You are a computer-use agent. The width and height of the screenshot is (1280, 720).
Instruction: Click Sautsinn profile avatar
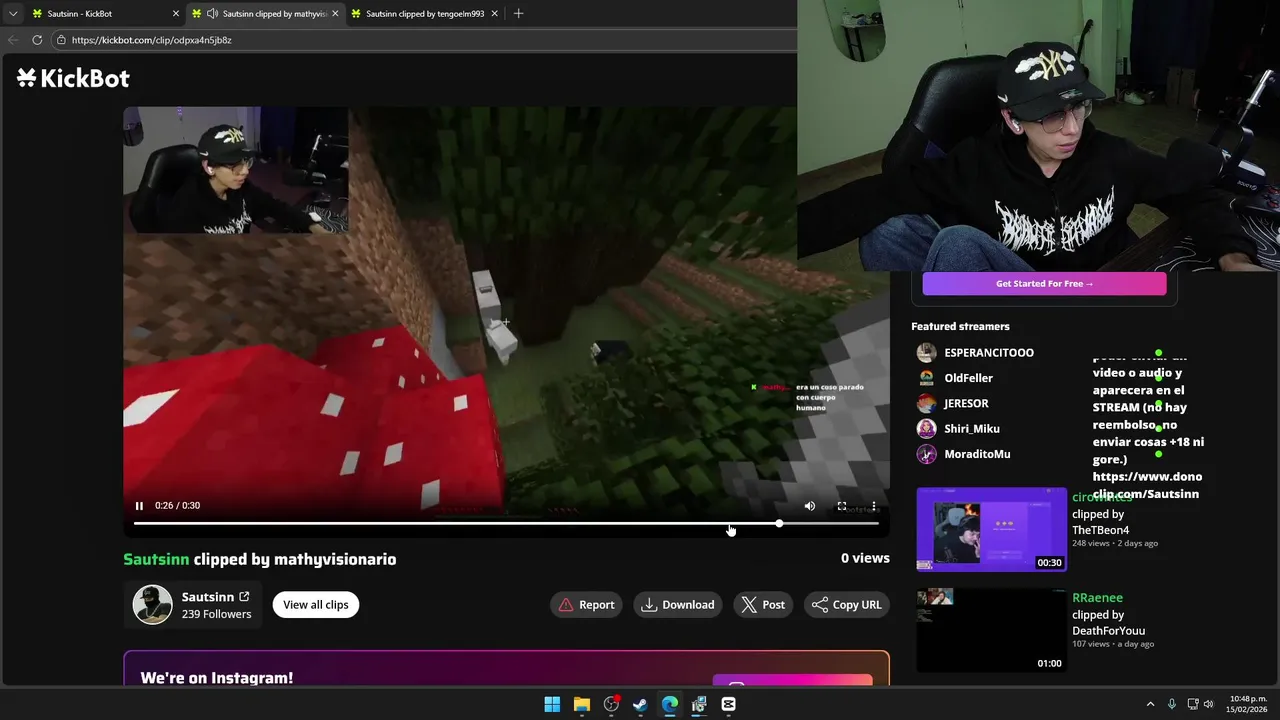[x=153, y=605]
